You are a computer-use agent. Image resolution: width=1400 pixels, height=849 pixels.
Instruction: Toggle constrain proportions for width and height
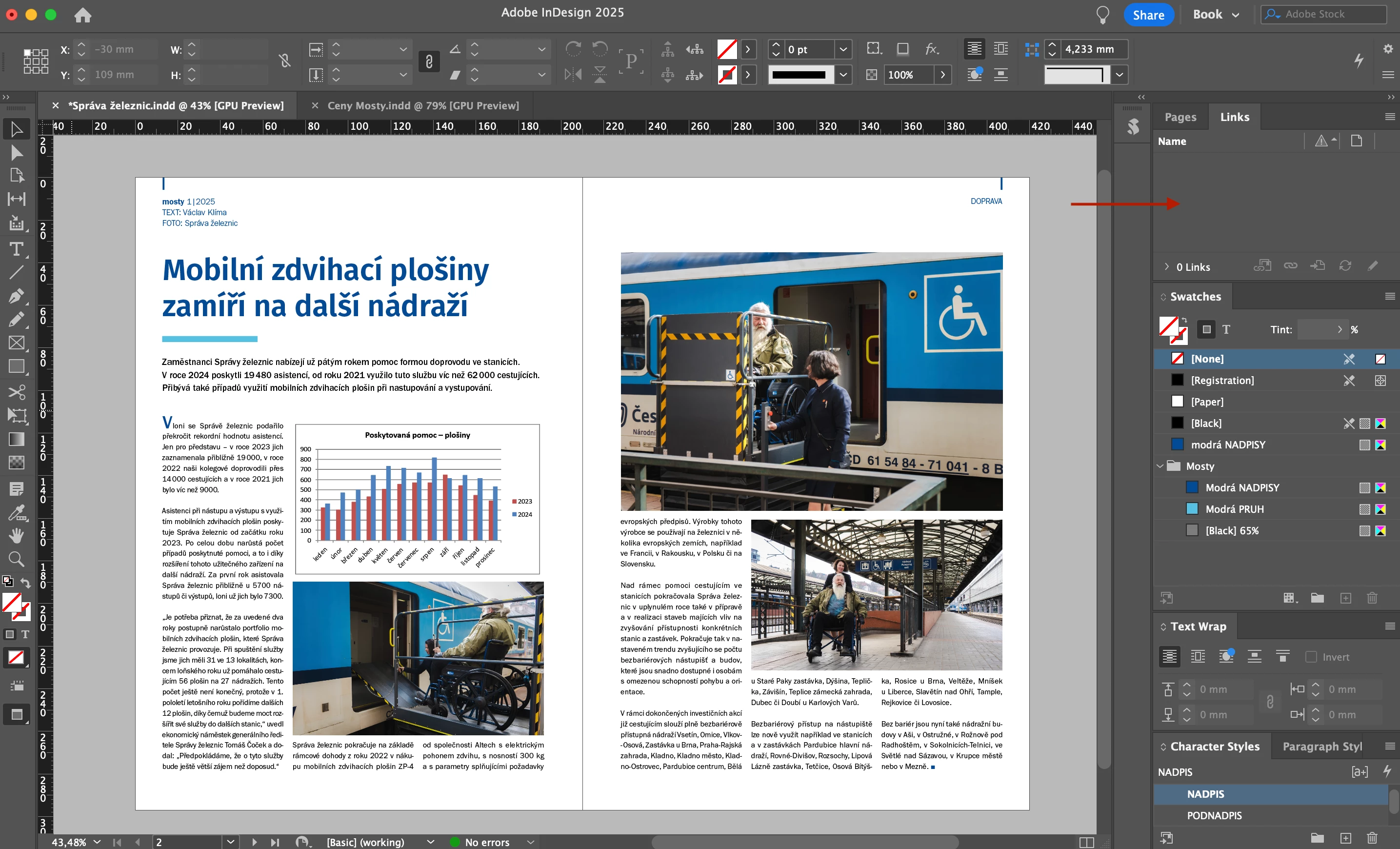285,61
